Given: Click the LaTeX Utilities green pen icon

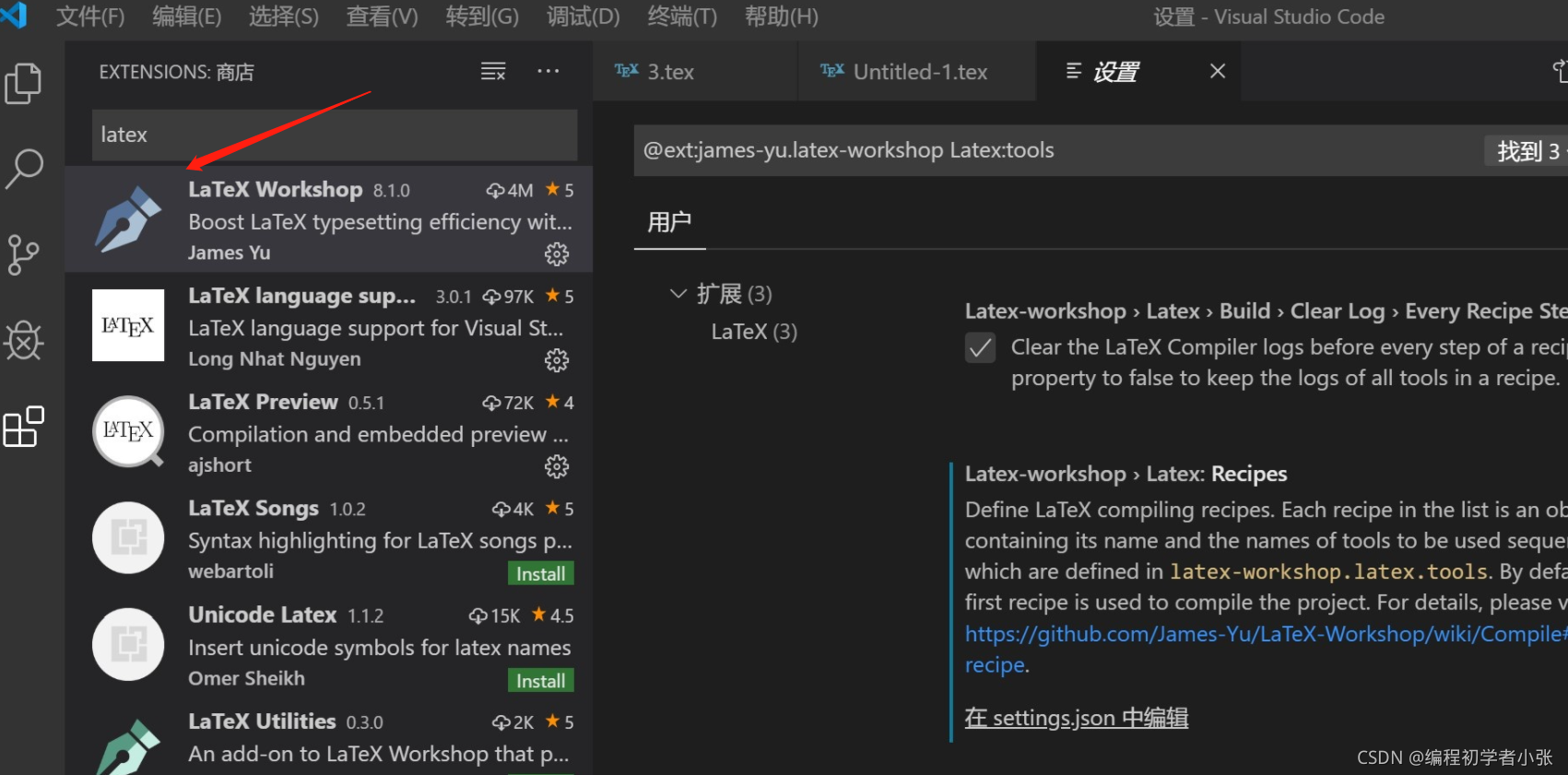Looking at the screenshot, I should pos(128,747).
